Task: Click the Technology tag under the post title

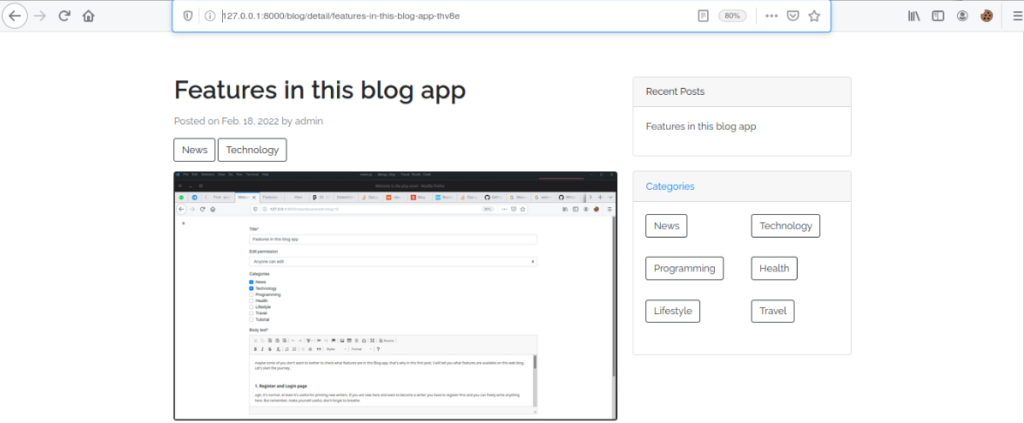Action: pyautogui.click(x=252, y=149)
